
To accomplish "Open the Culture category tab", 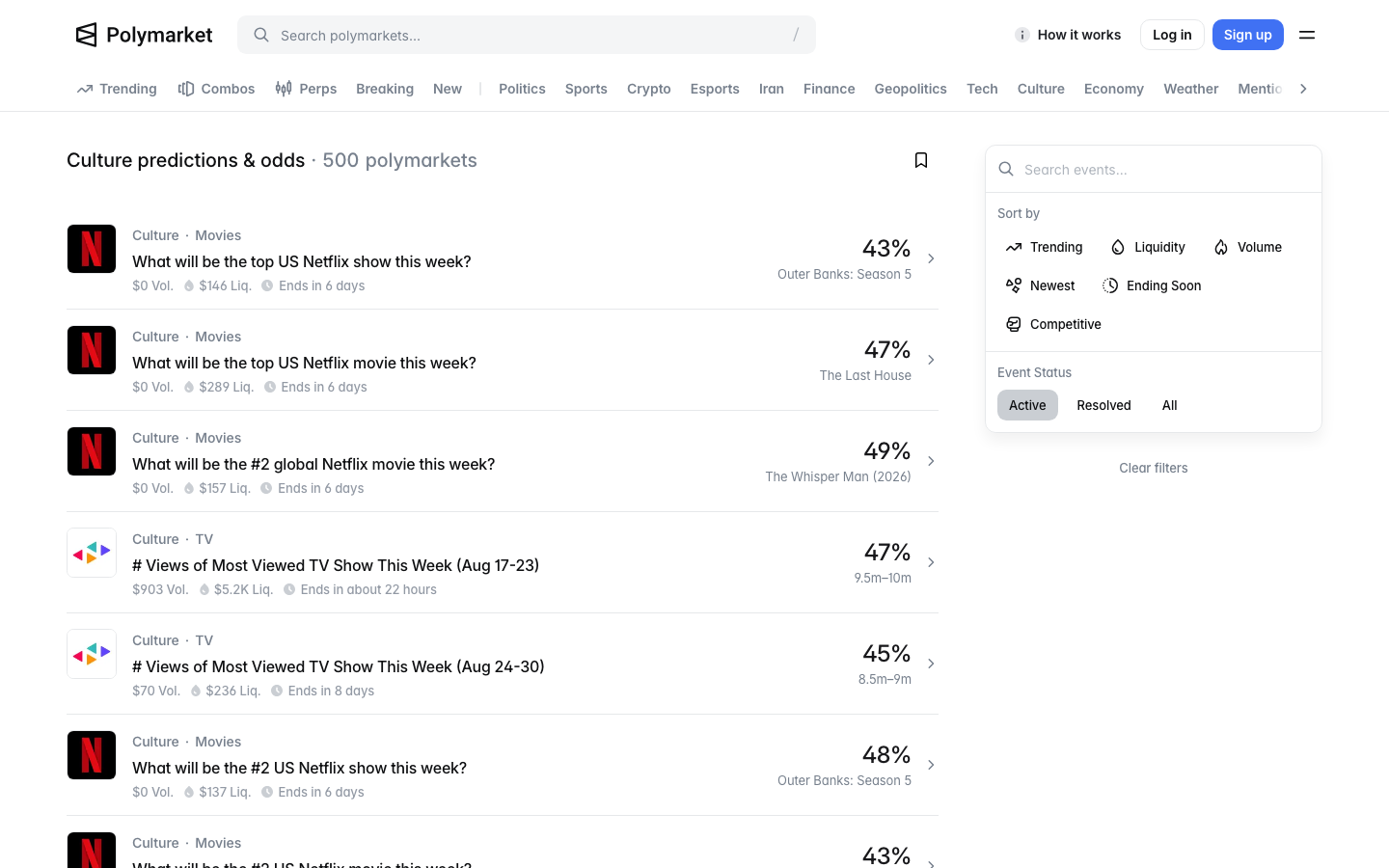I will (1041, 89).
